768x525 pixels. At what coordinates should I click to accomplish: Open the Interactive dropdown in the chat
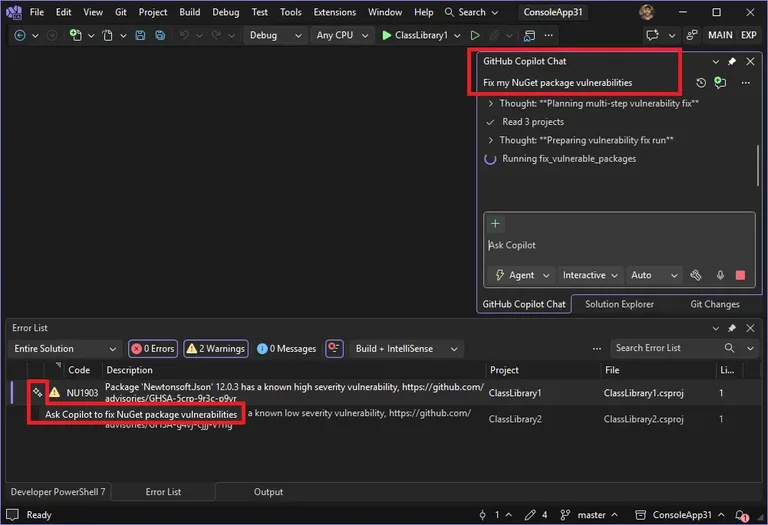tap(590, 275)
